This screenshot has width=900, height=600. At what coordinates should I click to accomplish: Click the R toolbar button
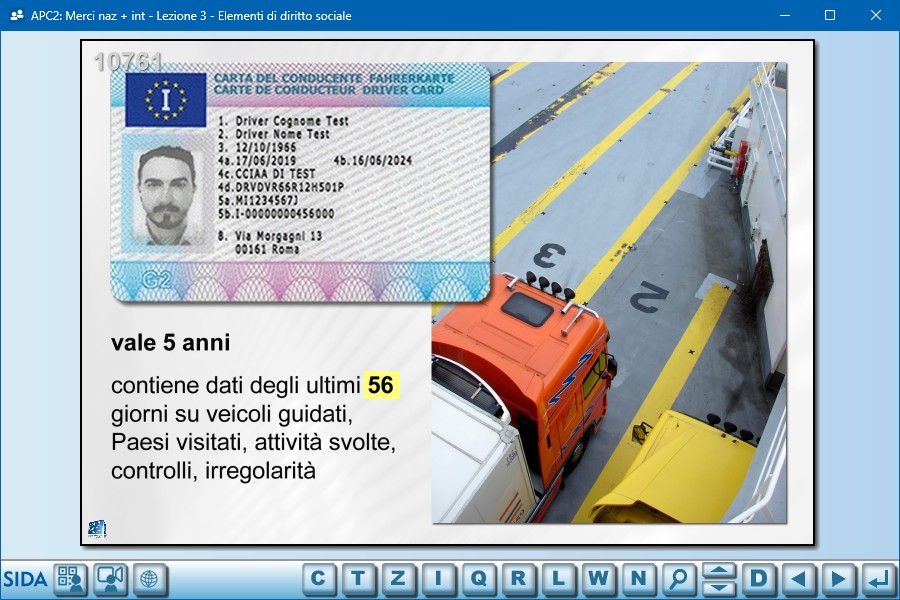pyautogui.click(x=519, y=578)
